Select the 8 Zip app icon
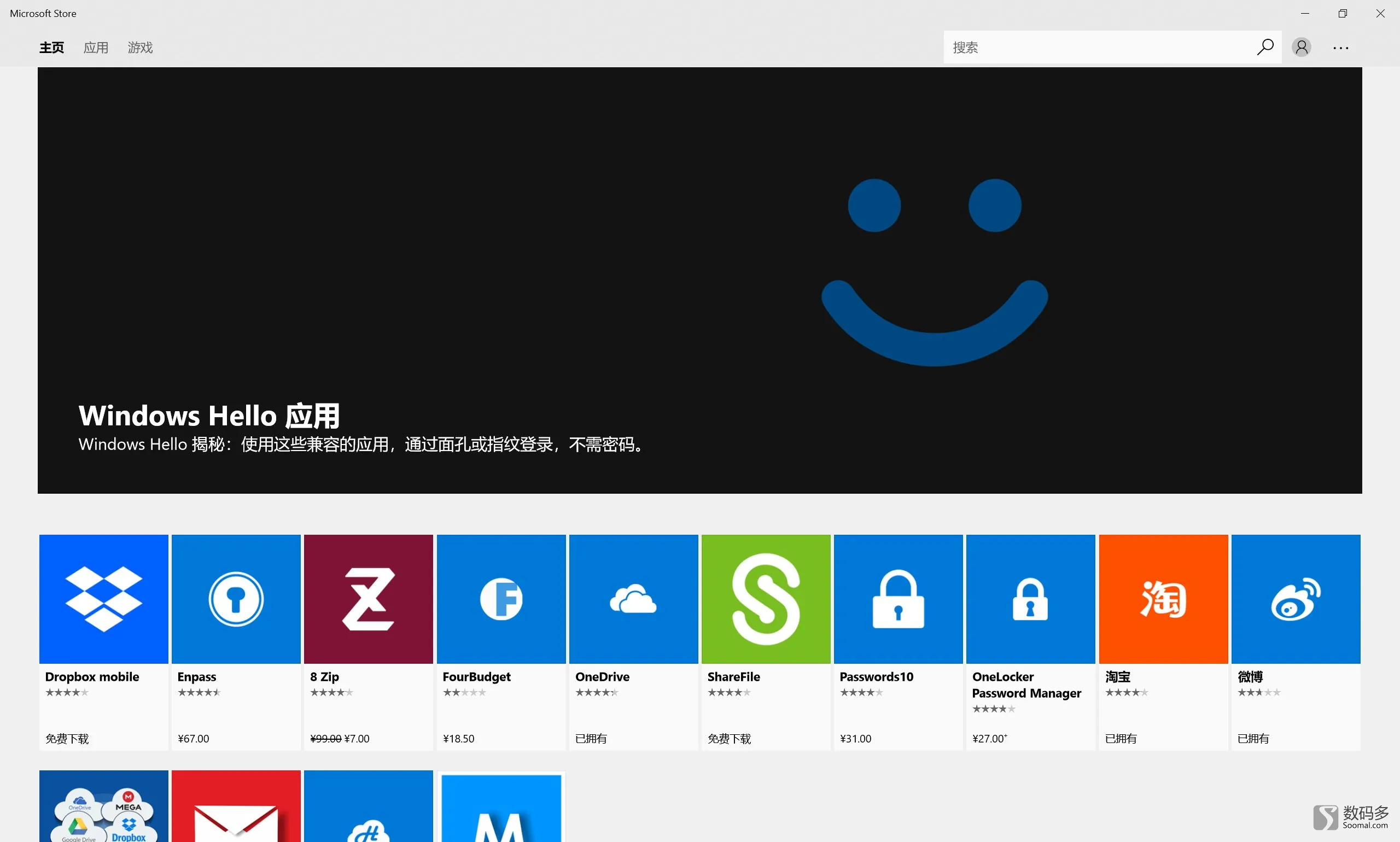The height and width of the screenshot is (842, 1400). tap(368, 599)
